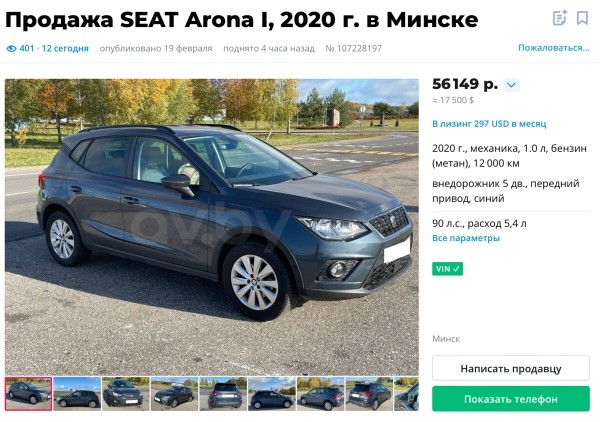Open 'Все параметры' link
Viewport: 600px width, 422px height.
click(x=466, y=238)
